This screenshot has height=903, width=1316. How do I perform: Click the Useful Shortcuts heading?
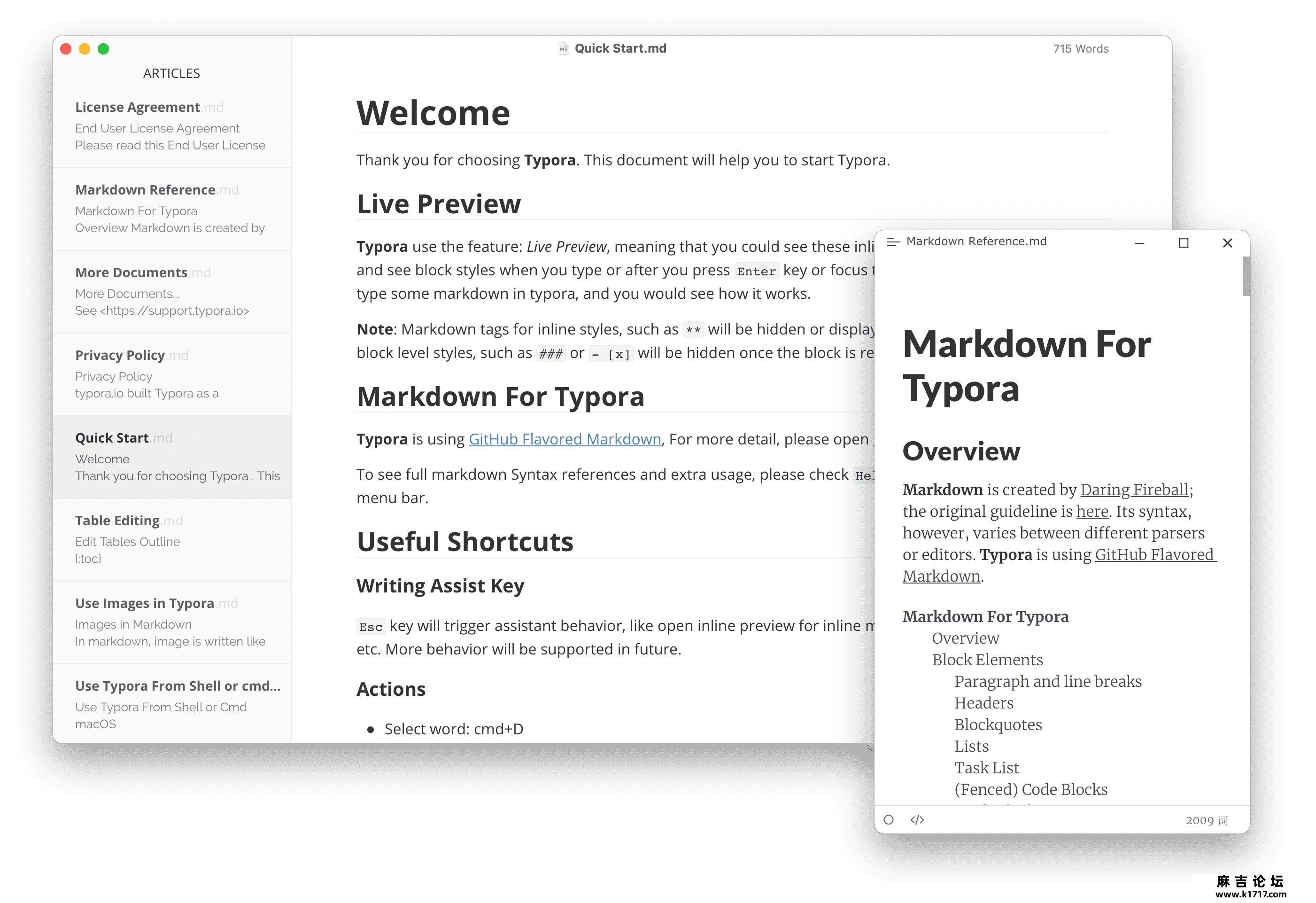465,542
